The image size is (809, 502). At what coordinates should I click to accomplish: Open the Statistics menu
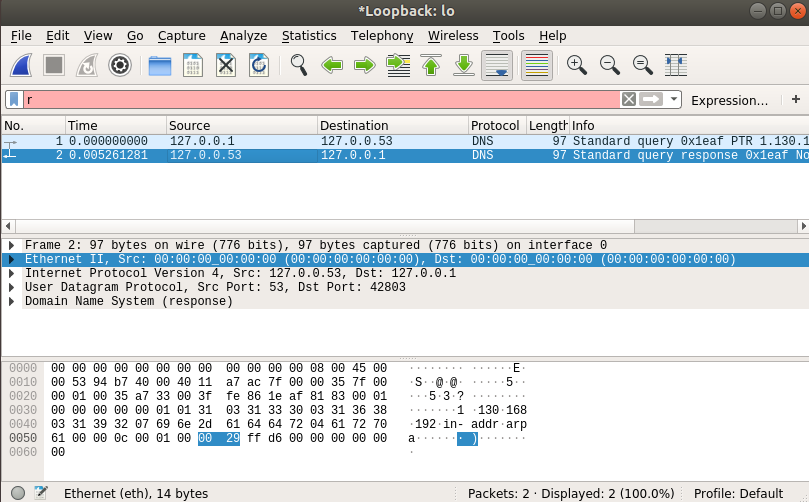click(309, 36)
